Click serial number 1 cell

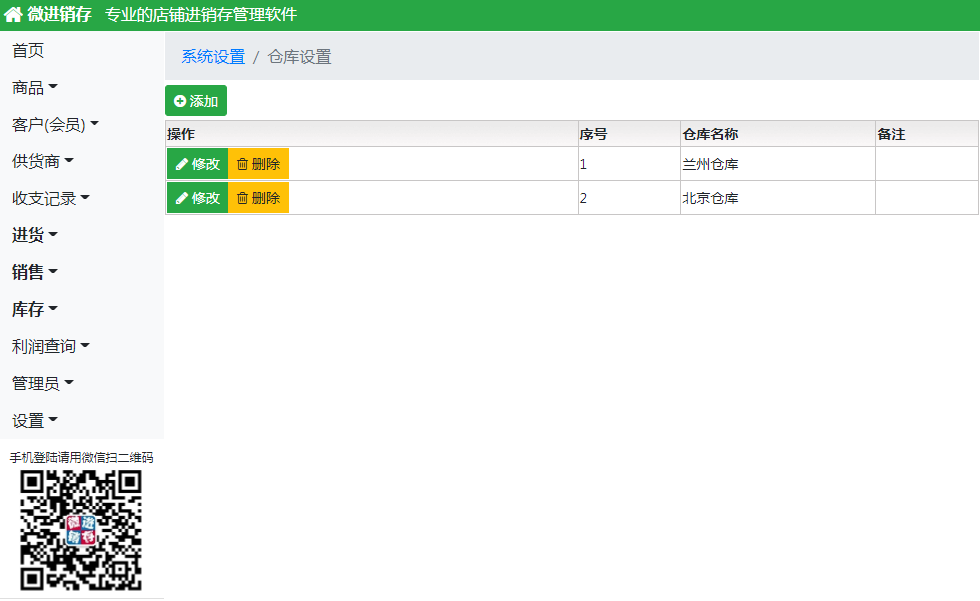pyautogui.click(x=629, y=164)
